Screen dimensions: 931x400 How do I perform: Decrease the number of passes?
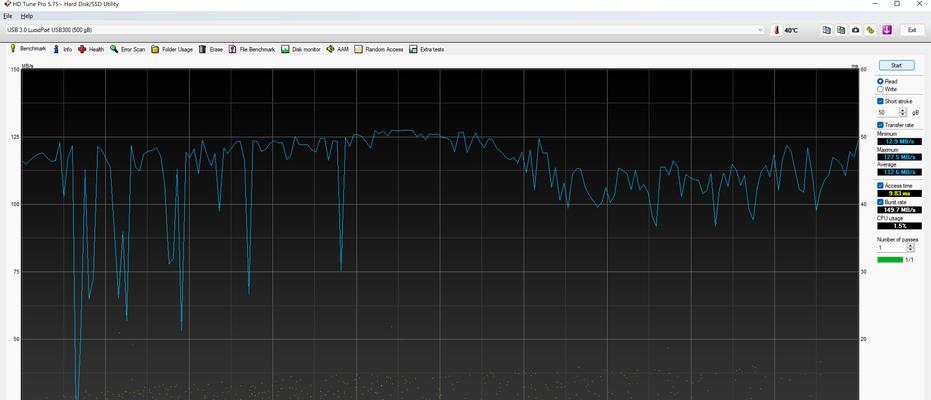coord(911,250)
